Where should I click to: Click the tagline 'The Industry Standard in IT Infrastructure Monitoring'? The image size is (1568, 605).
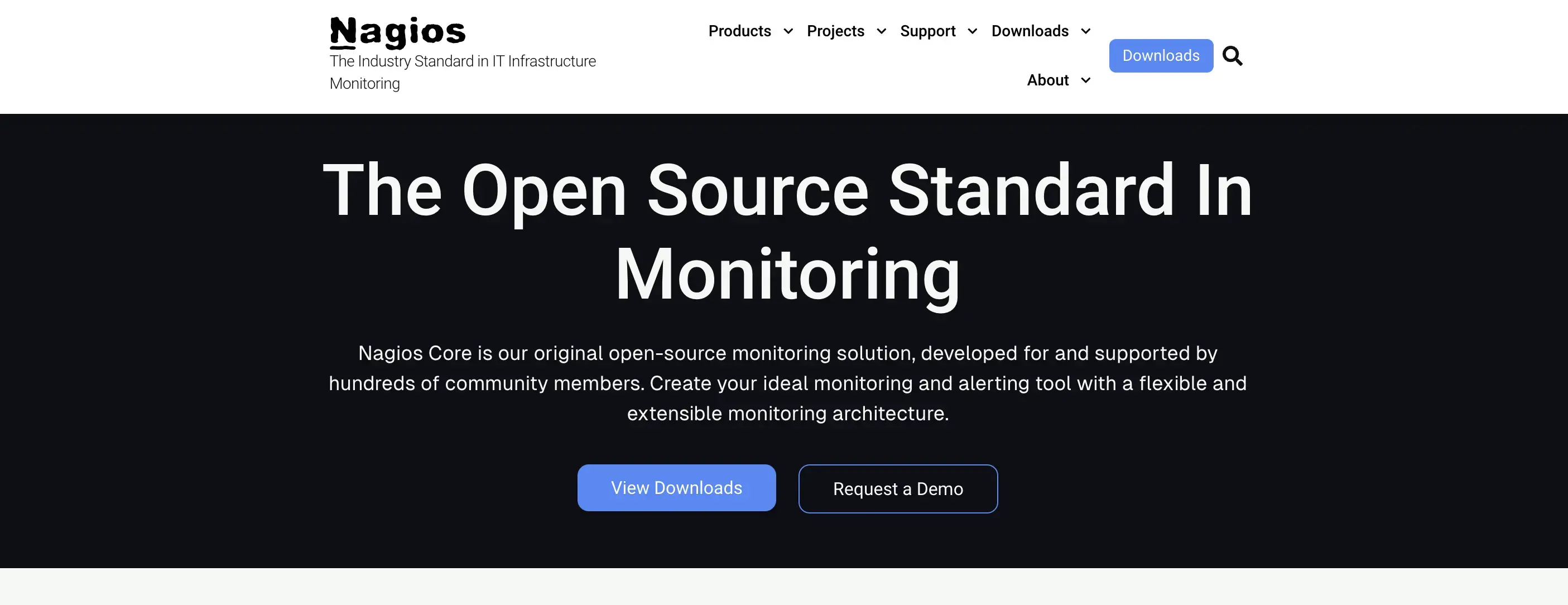click(463, 73)
